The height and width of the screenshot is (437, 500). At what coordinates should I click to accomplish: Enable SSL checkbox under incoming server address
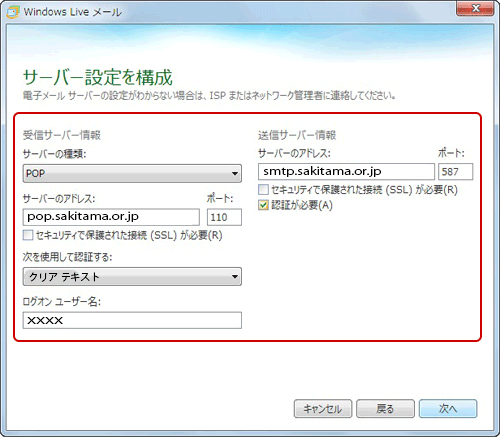28,235
